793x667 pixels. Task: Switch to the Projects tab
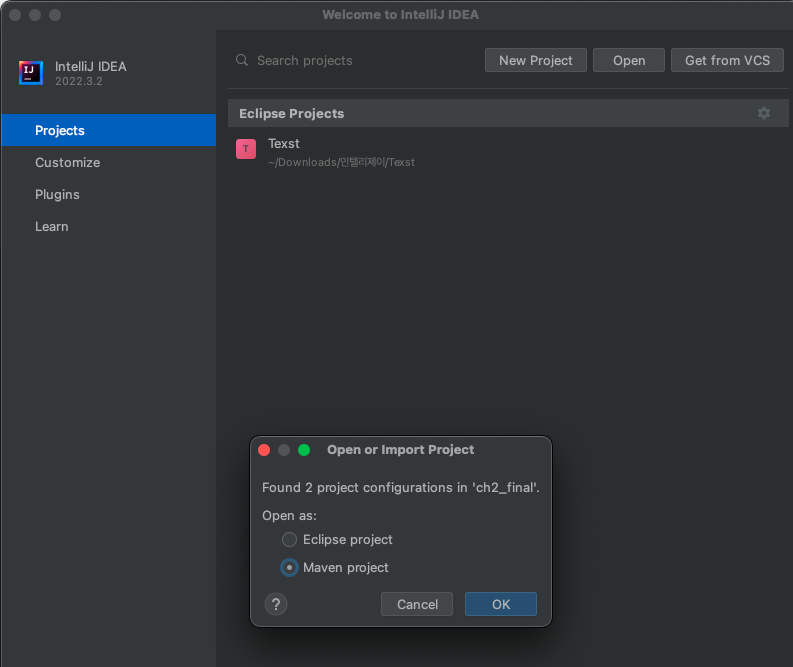pyautogui.click(x=109, y=130)
